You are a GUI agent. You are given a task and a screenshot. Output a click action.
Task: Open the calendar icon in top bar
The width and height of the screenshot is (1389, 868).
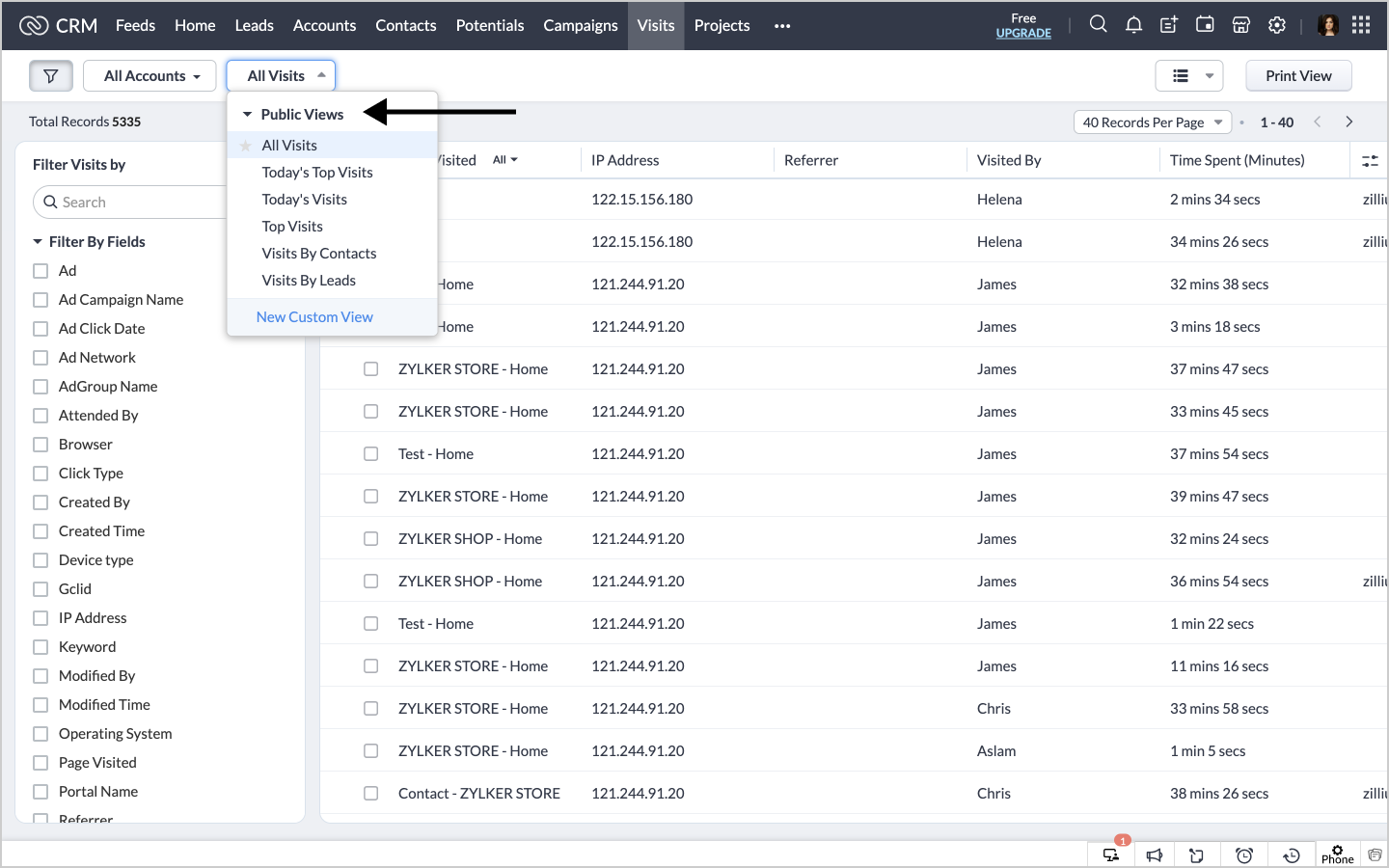click(1205, 25)
